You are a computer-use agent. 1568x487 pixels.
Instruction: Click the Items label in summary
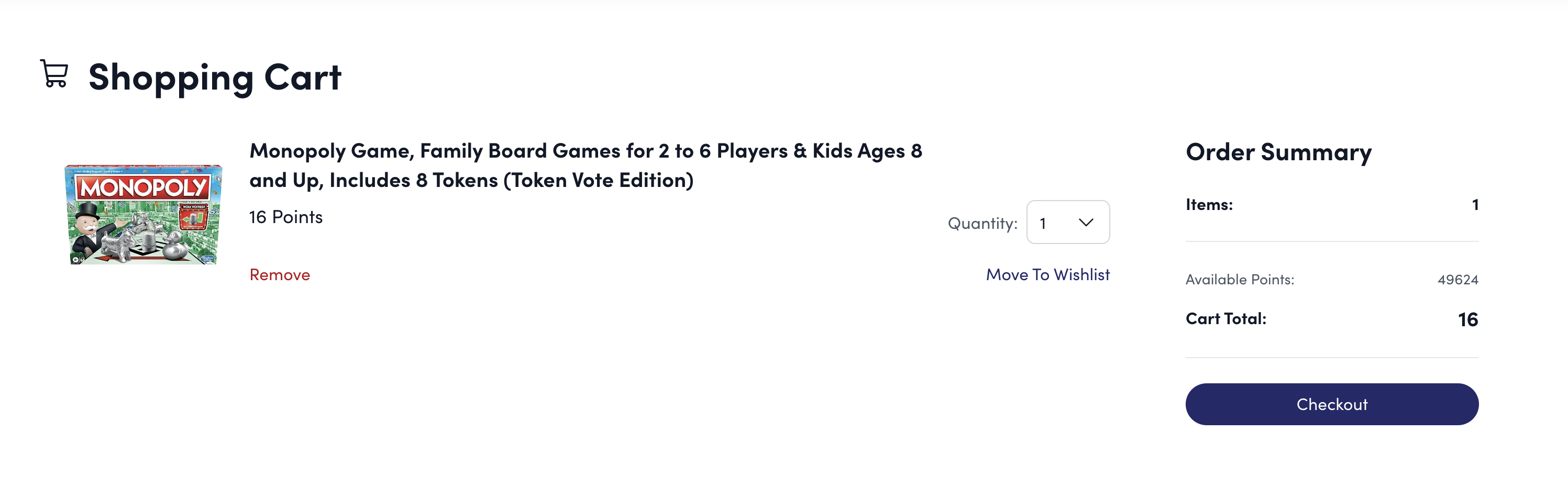[1209, 205]
